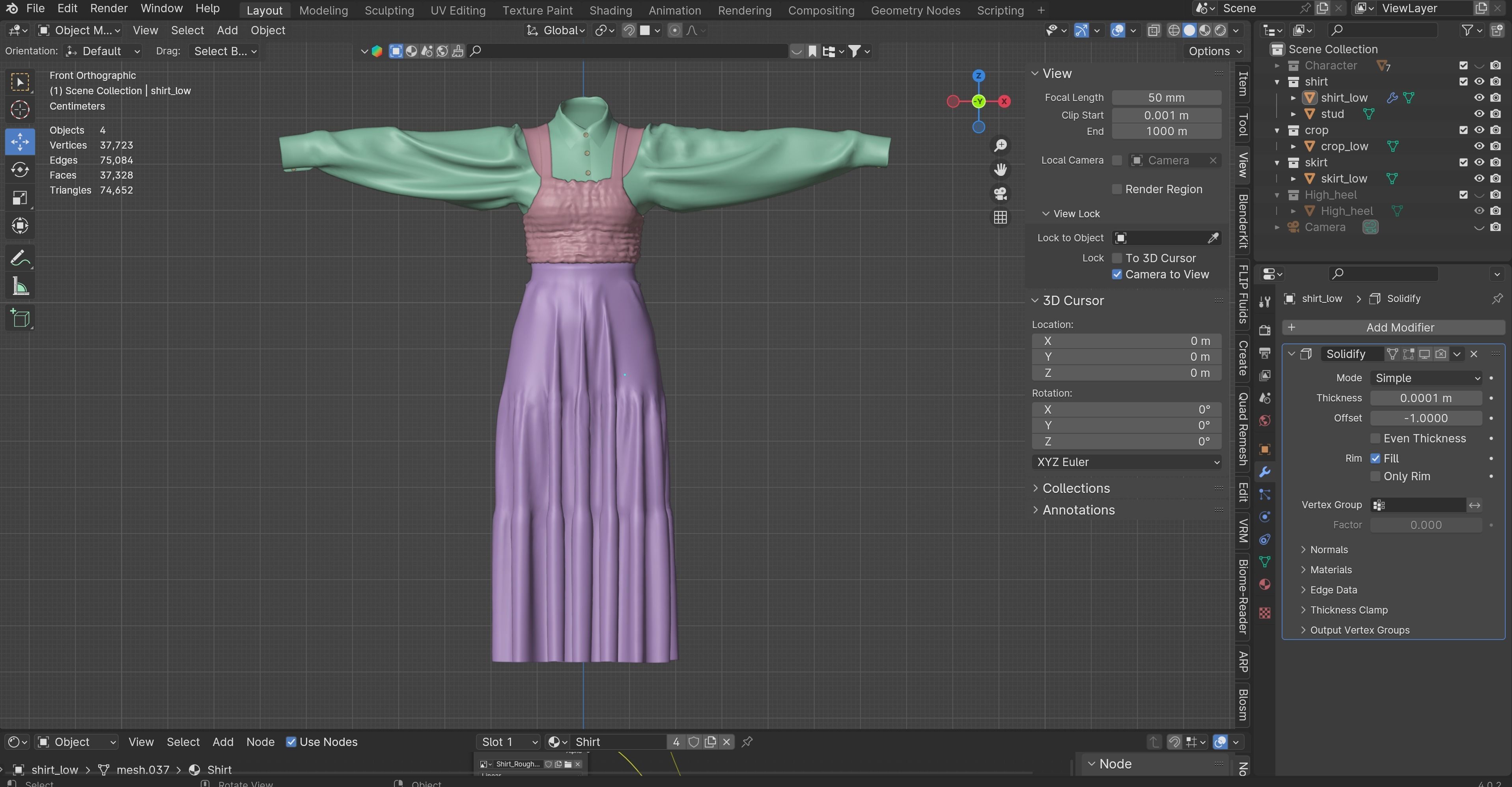Activate the Move tool
Image resolution: width=1512 pixels, height=787 pixels.
pos(20,142)
